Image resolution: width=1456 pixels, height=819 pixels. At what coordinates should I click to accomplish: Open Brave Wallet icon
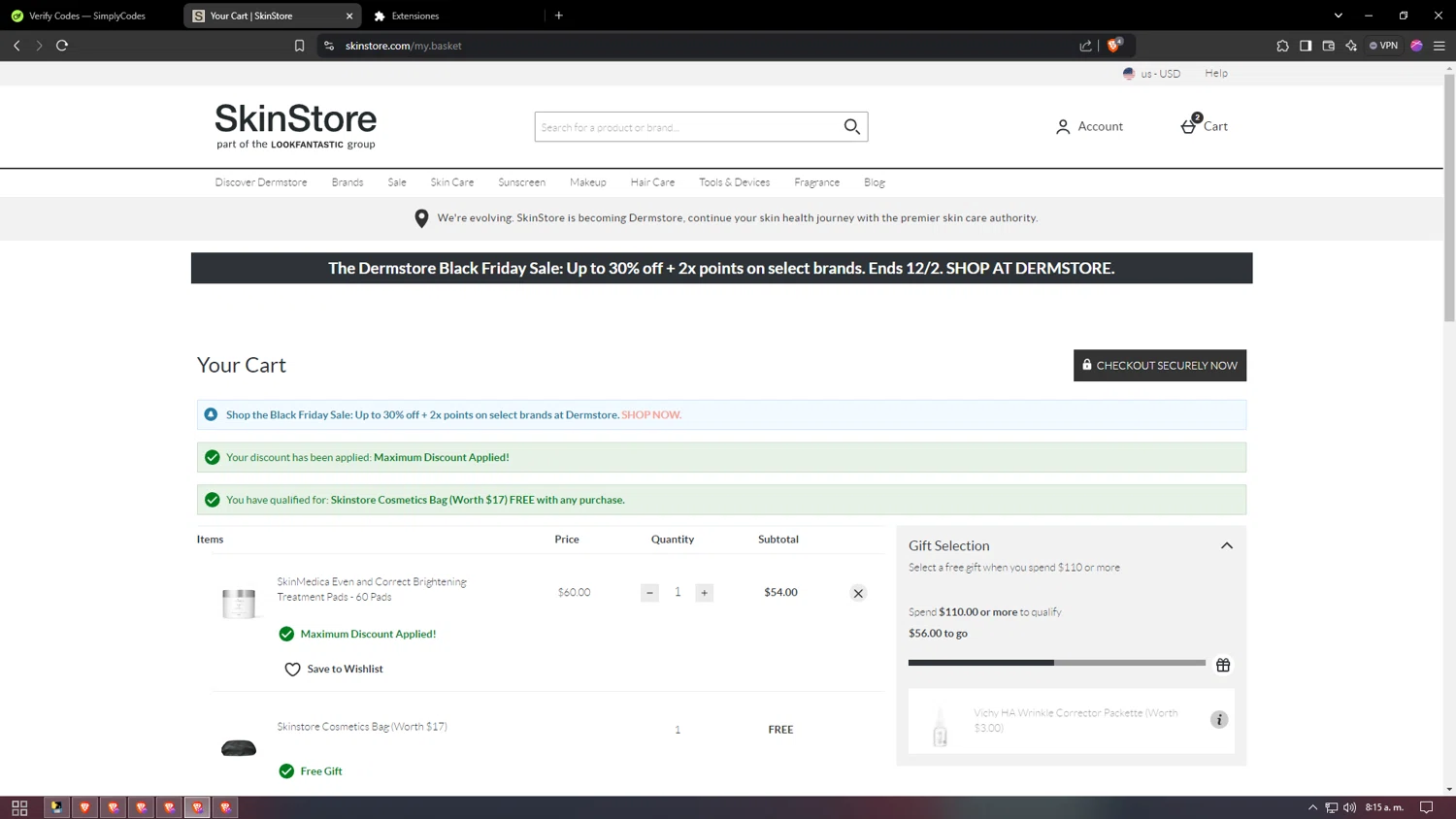coord(1329,46)
